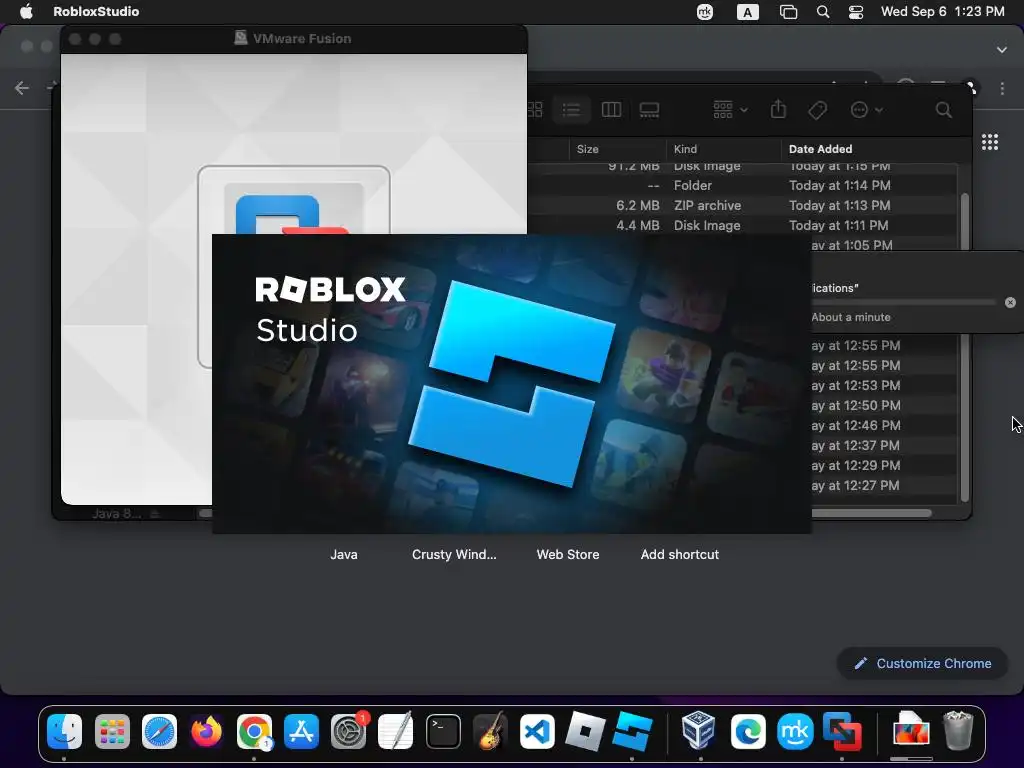The height and width of the screenshot is (768, 1024).
Task: Open the Finder action (ellipsis) menu
Action: pyautogui.click(x=867, y=110)
